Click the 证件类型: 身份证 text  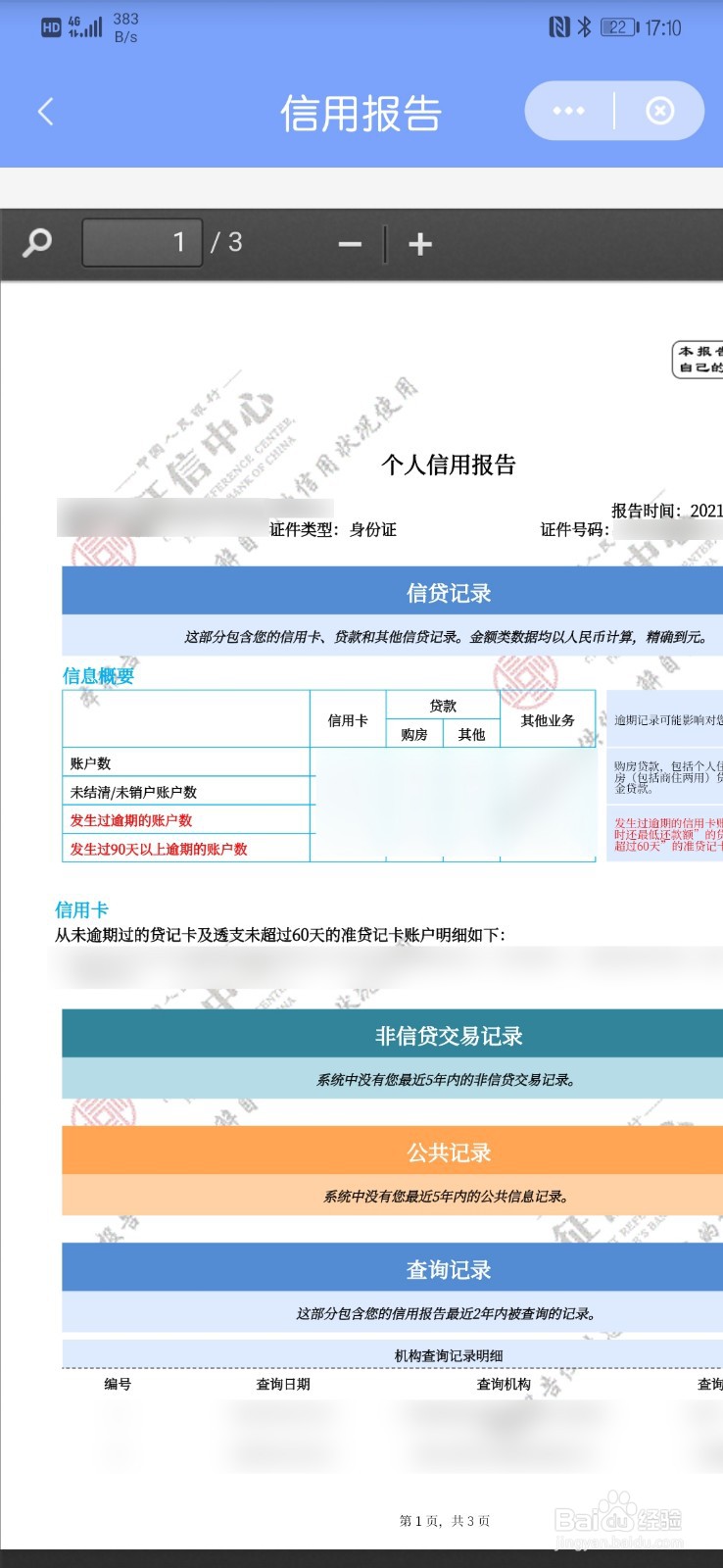333,529
